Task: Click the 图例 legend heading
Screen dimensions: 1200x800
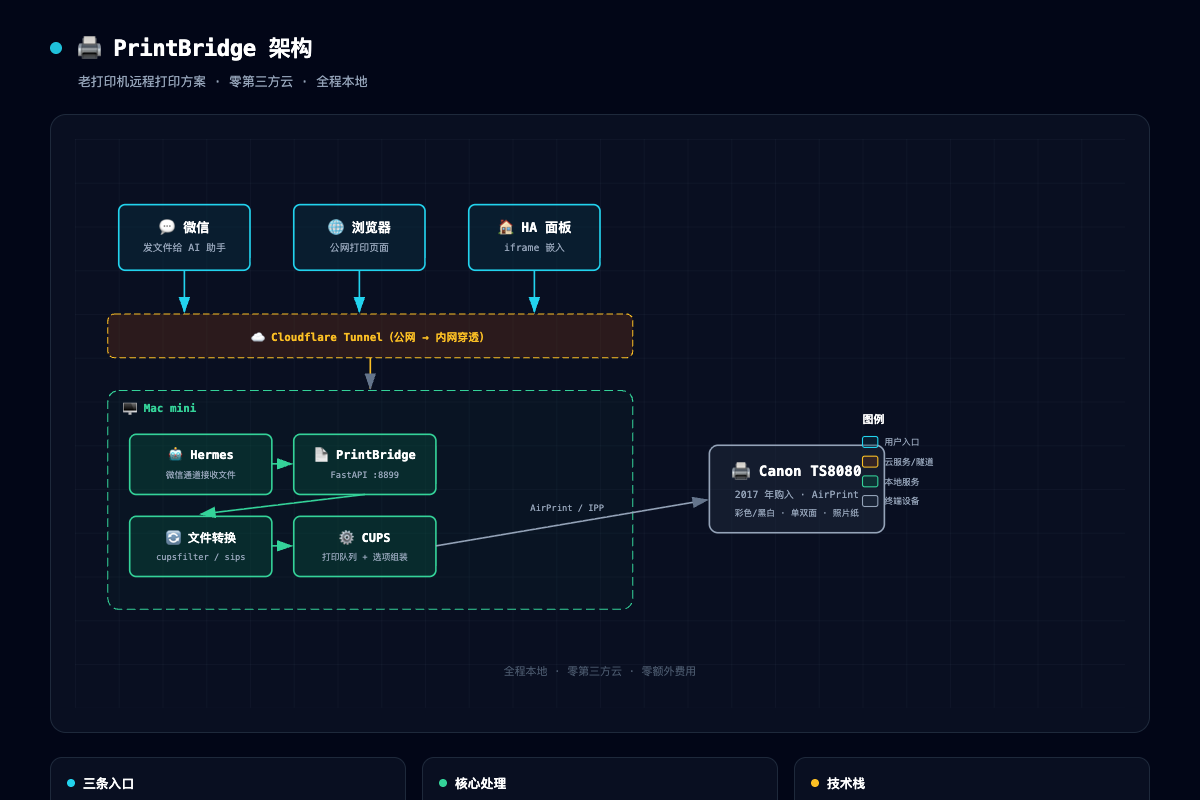Action: 873,419
